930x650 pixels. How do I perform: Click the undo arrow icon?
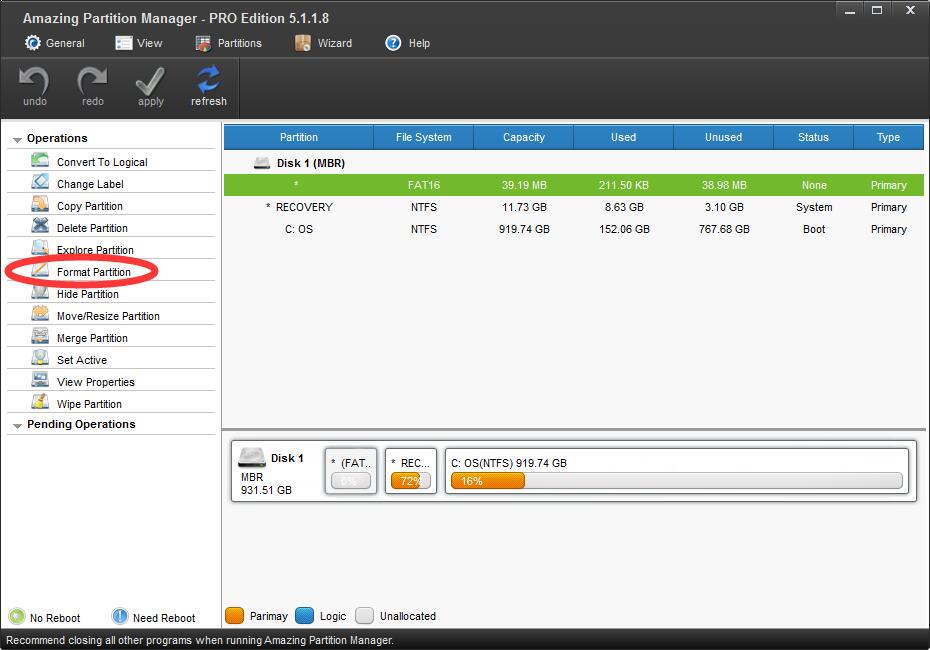(x=34, y=81)
